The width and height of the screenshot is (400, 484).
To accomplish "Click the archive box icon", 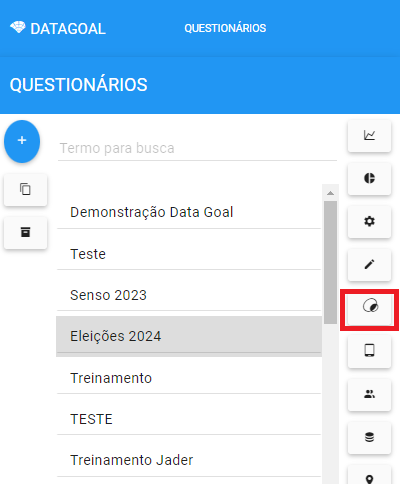I will pos(25,232).
